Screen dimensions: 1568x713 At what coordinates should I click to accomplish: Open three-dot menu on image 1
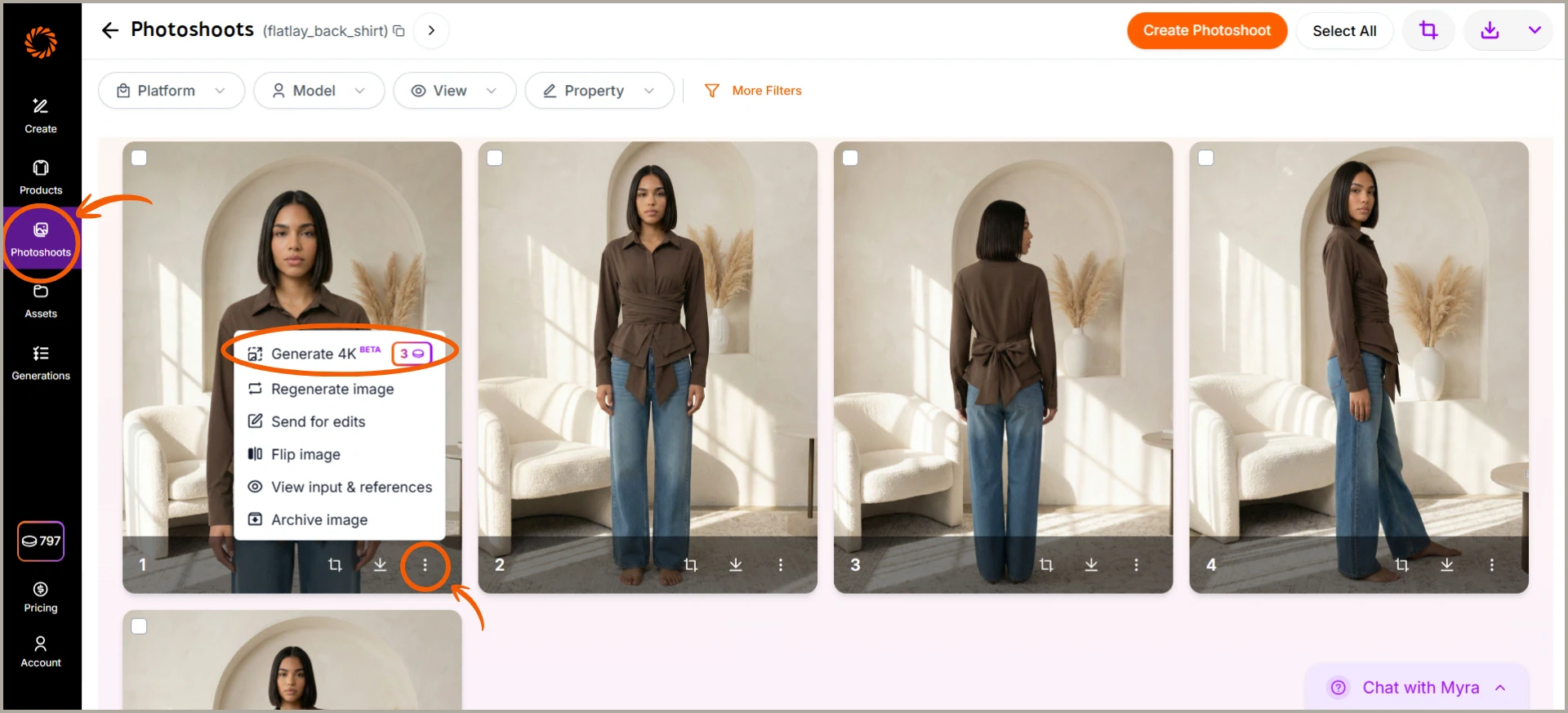(x=425, y=565)
